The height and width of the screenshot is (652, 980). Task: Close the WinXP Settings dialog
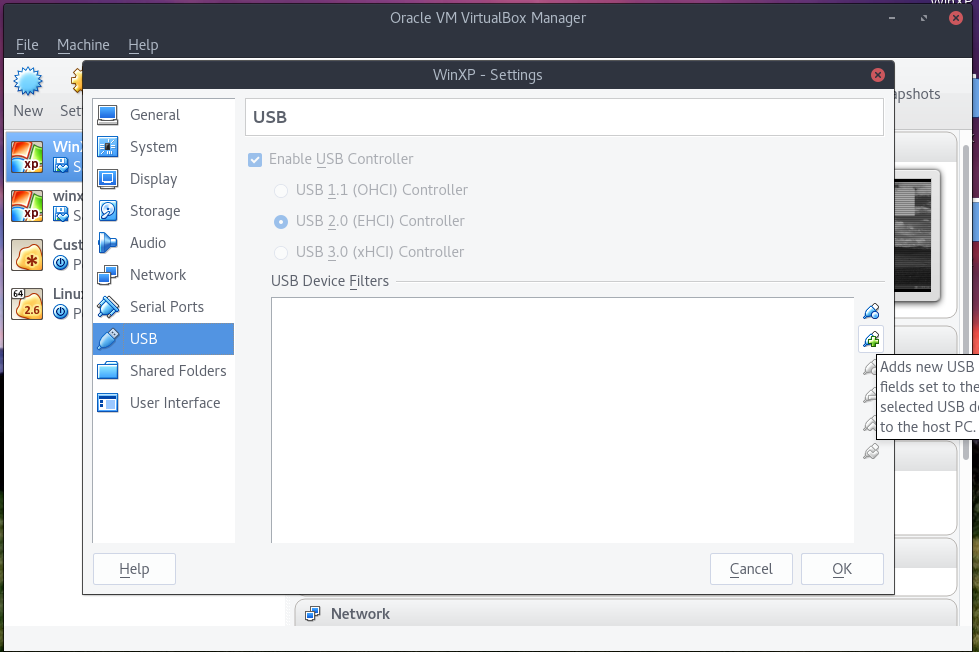pos(878,75)
